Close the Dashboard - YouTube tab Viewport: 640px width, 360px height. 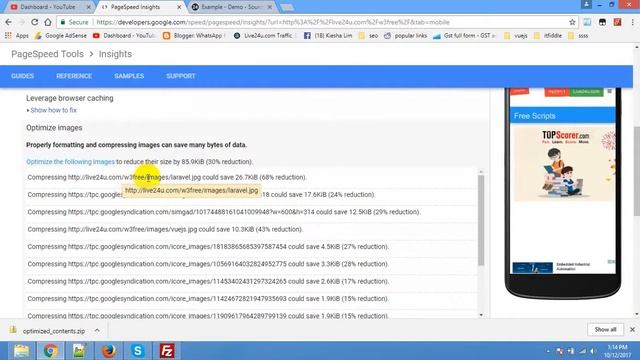88,7
